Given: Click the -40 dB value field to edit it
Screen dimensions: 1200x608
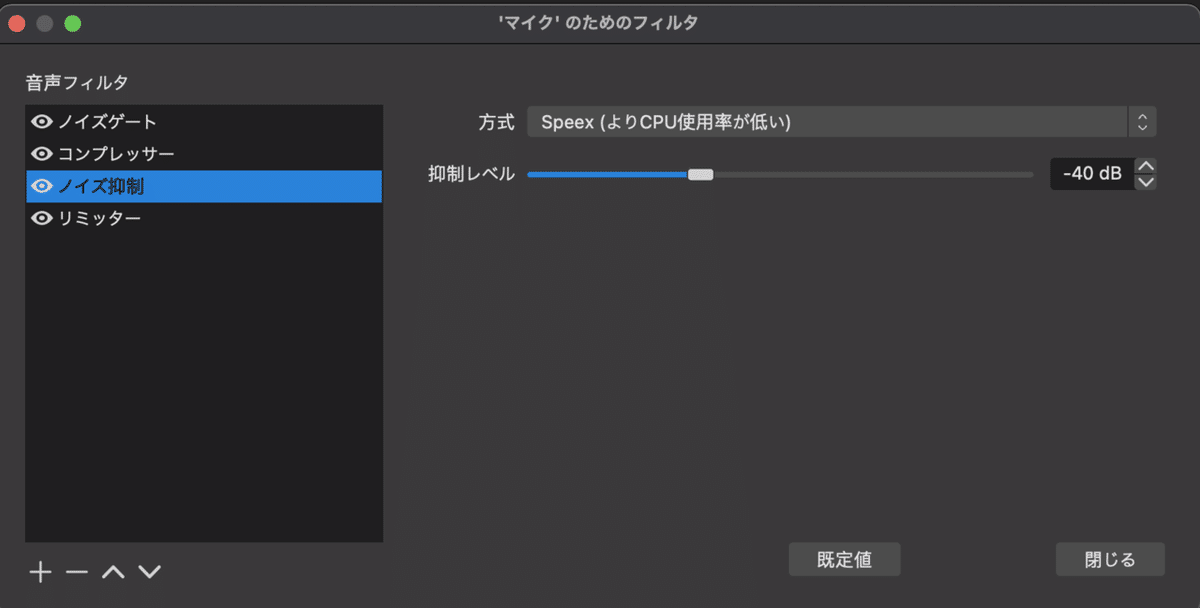Looking at the screenshot, I should tap(1090, 173).
